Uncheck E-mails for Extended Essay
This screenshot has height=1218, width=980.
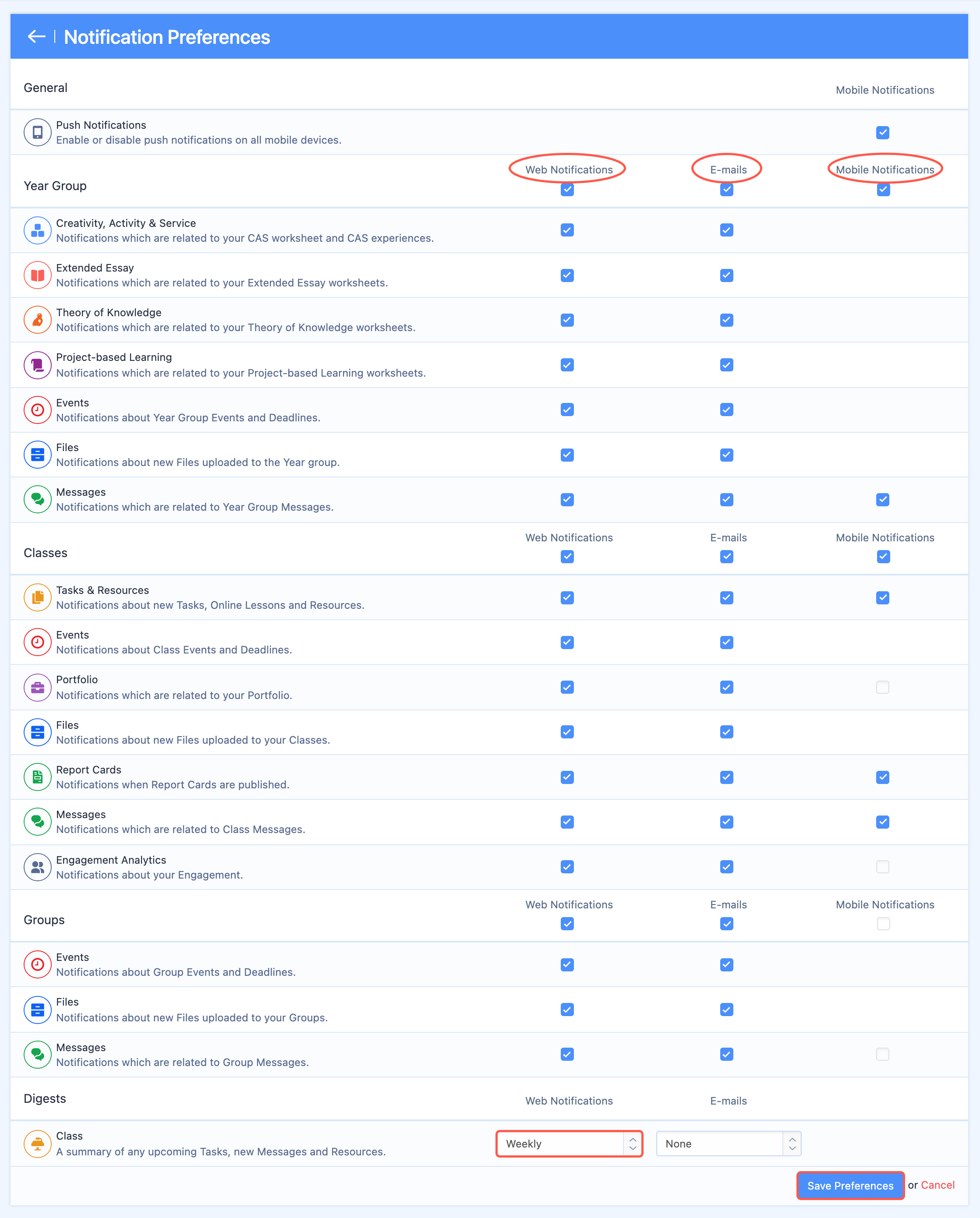[727, 275]
